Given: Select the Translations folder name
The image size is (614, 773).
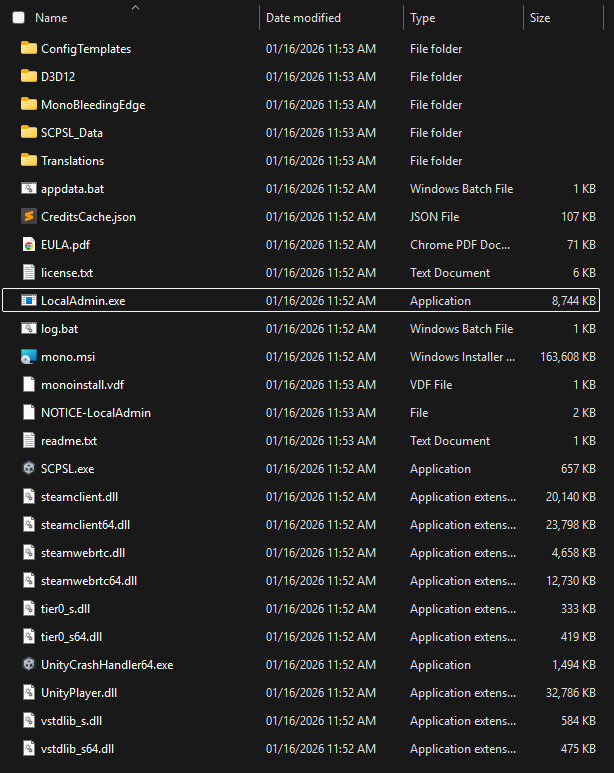Looking at the screenshot, I should click(72, 161).
